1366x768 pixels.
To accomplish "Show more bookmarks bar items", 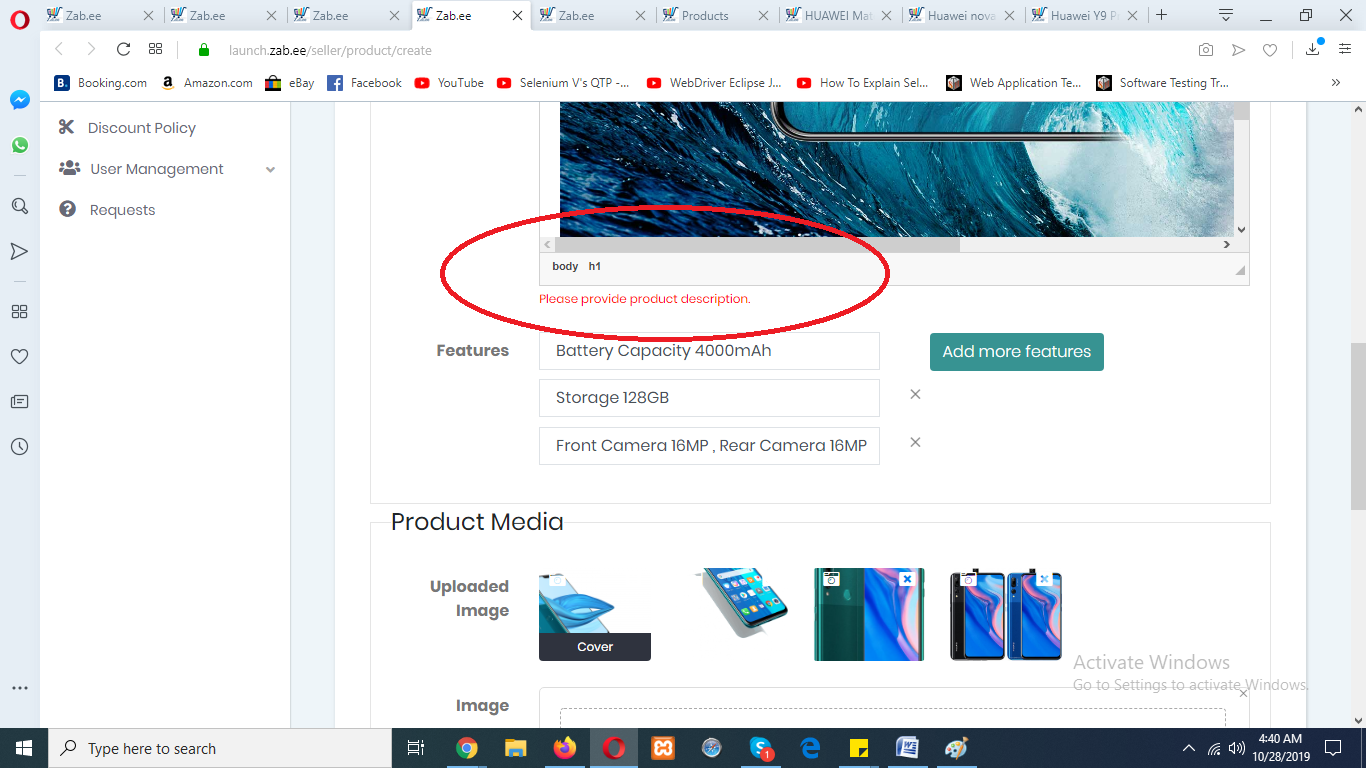I will 1335,83.
